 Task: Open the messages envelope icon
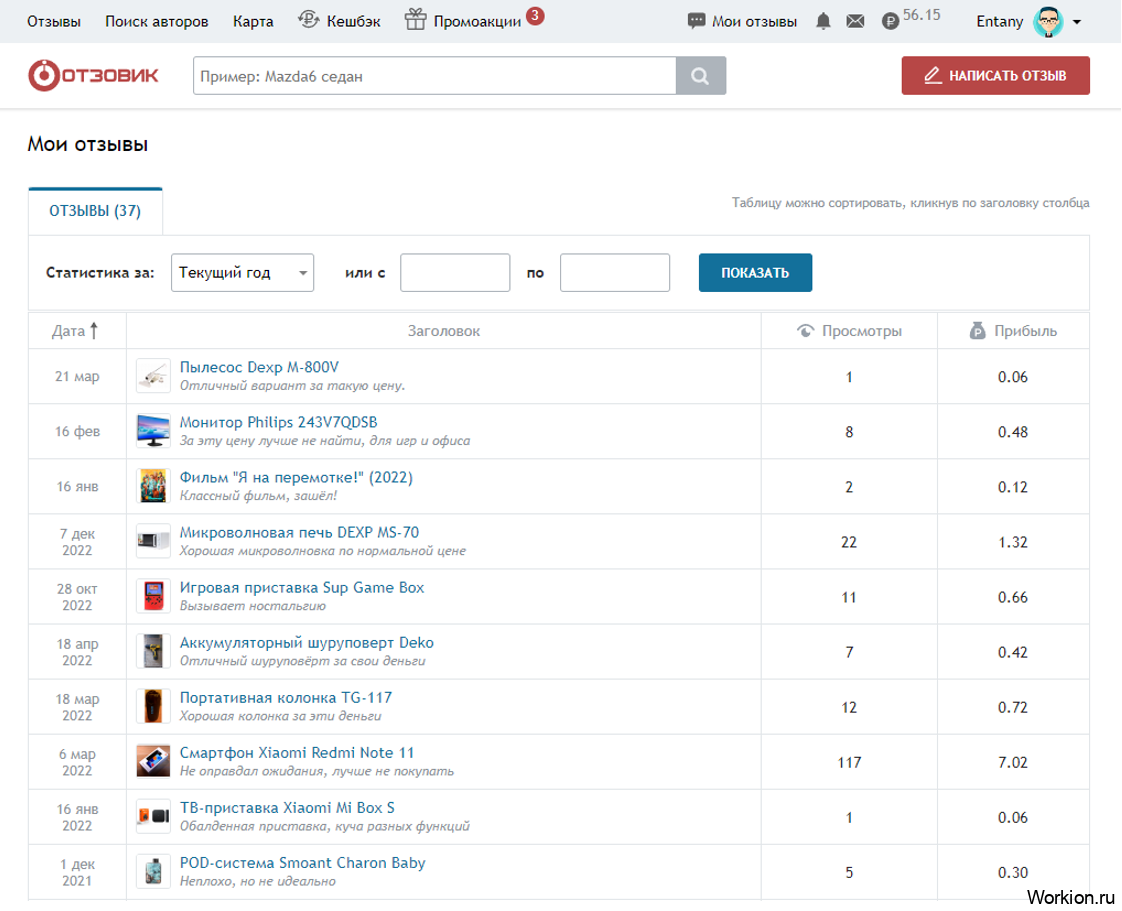[854, 21]
